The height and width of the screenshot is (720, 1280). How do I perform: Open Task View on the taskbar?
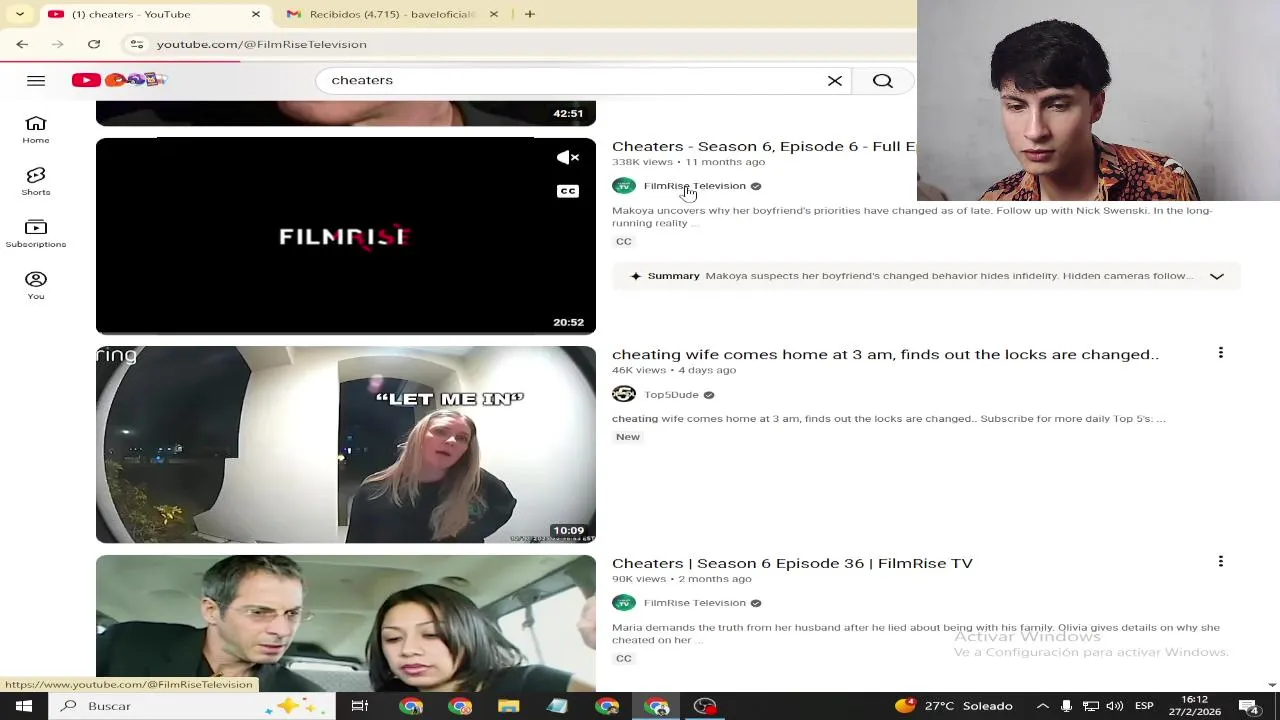(360, 706)
